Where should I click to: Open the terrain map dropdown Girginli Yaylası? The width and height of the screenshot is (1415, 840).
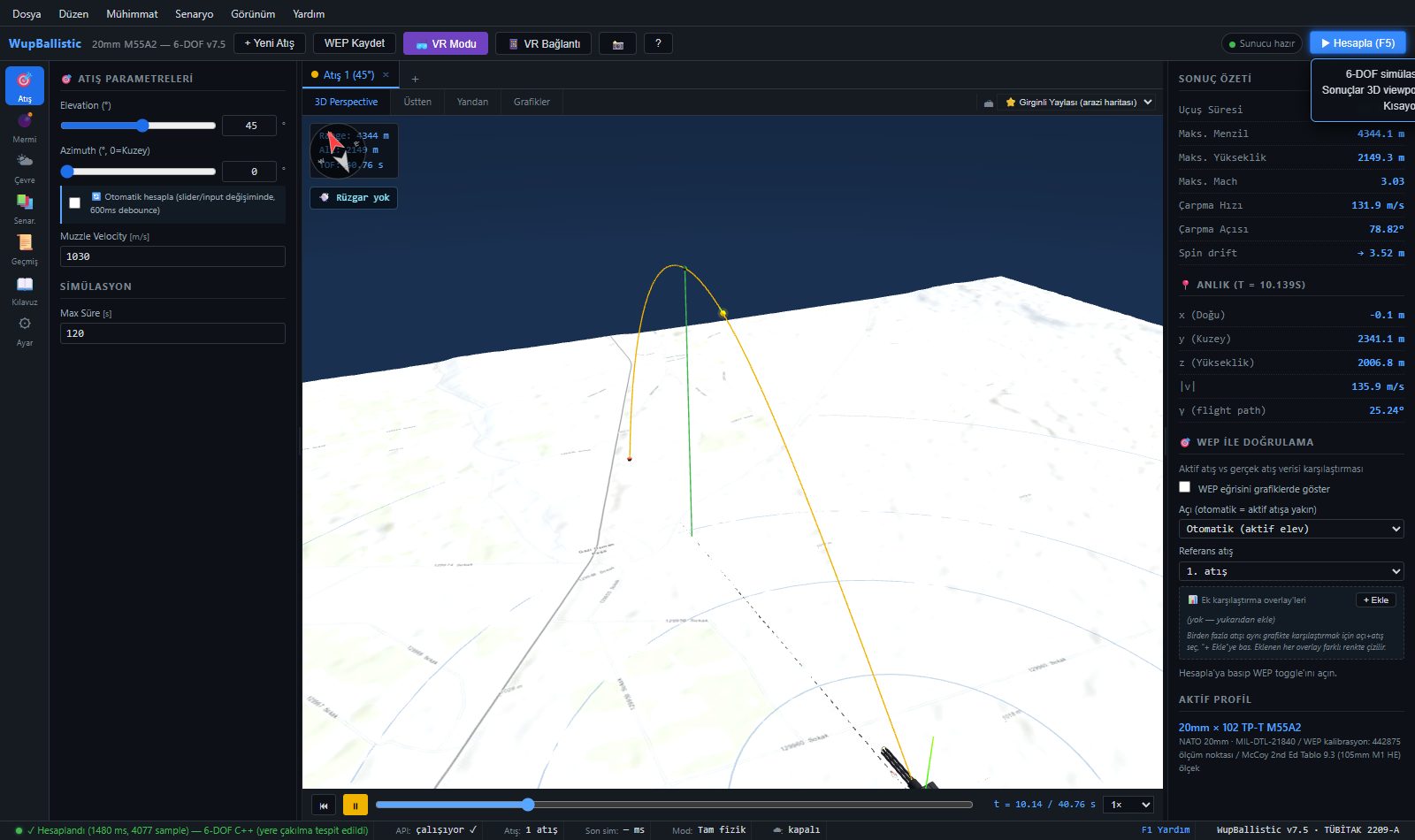(1078, 103)
